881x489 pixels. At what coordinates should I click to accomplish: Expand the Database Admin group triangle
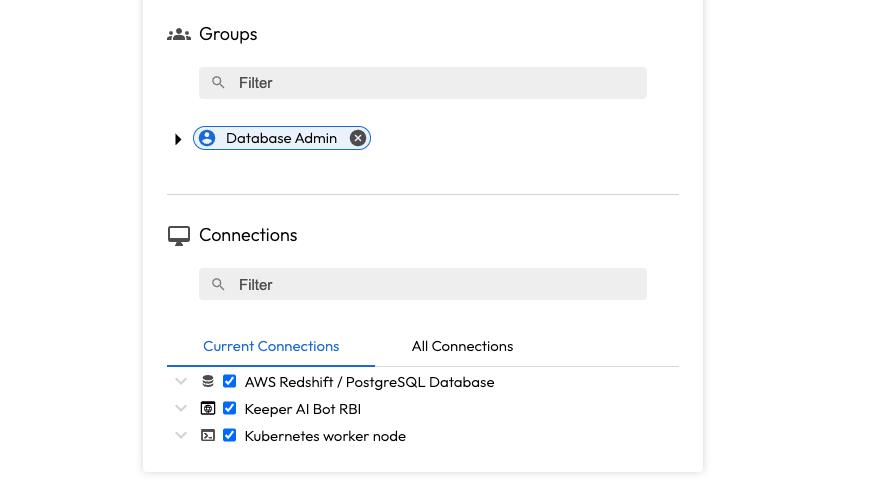[x=178, y=139]
